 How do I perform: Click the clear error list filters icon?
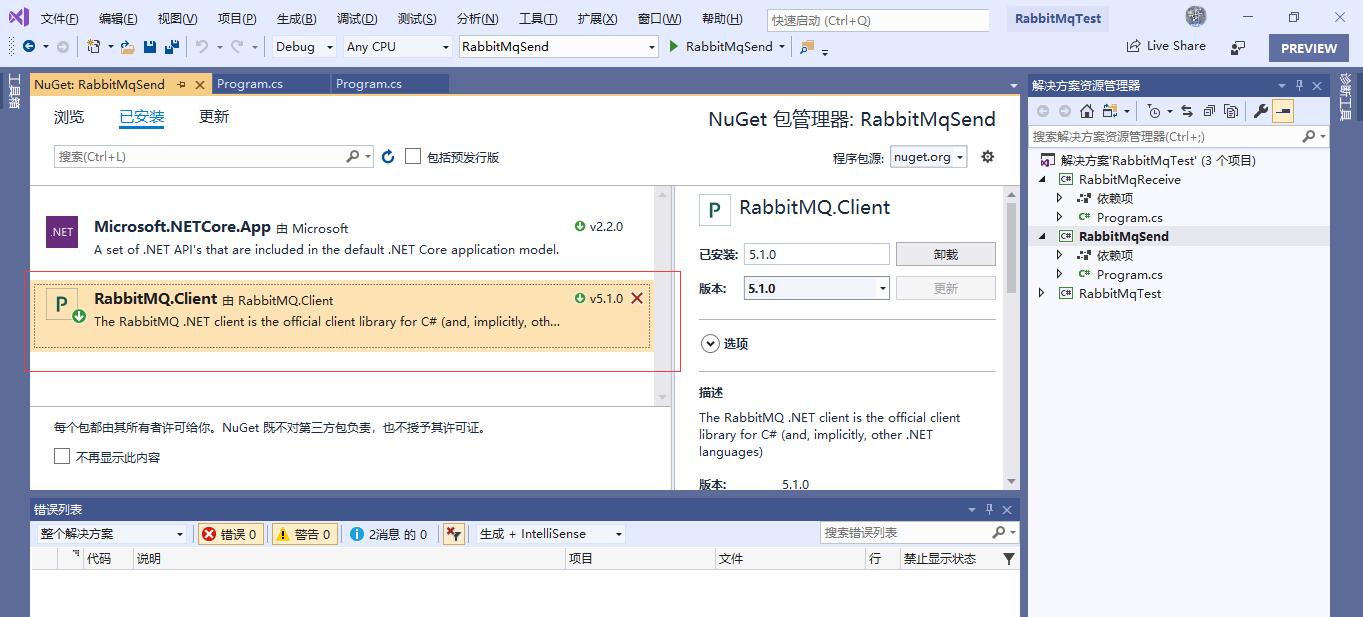[x=454, y=534]
